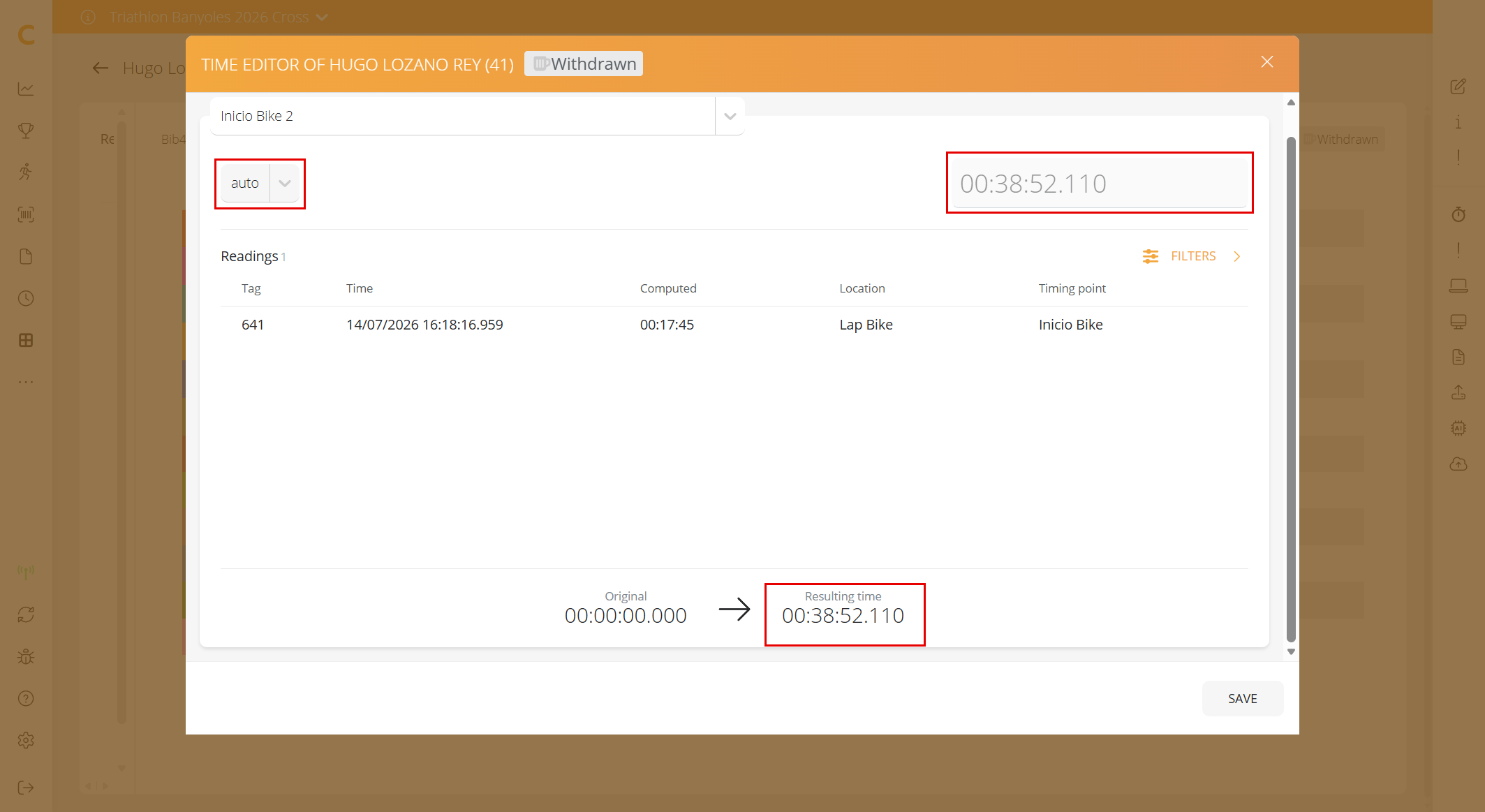Open the document icon in left sidebar
Image resolution: width=1485 pixels, height=812 pixels.
pos(26,256)
